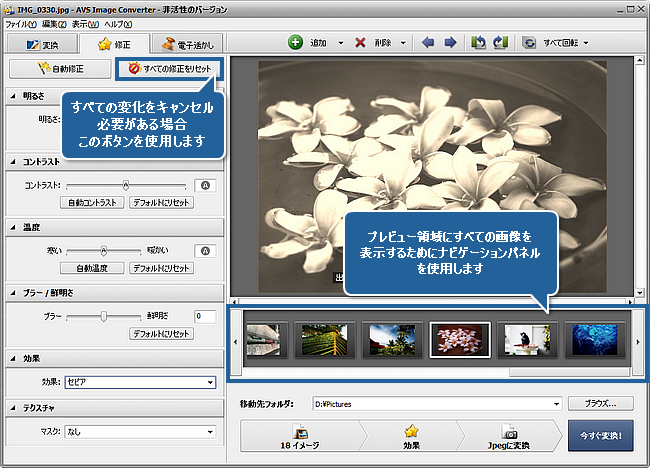This screenshot has width=650, height=468.
Task: Click the auto indicator icon beside contrast slider
Action: coord(205,185)
